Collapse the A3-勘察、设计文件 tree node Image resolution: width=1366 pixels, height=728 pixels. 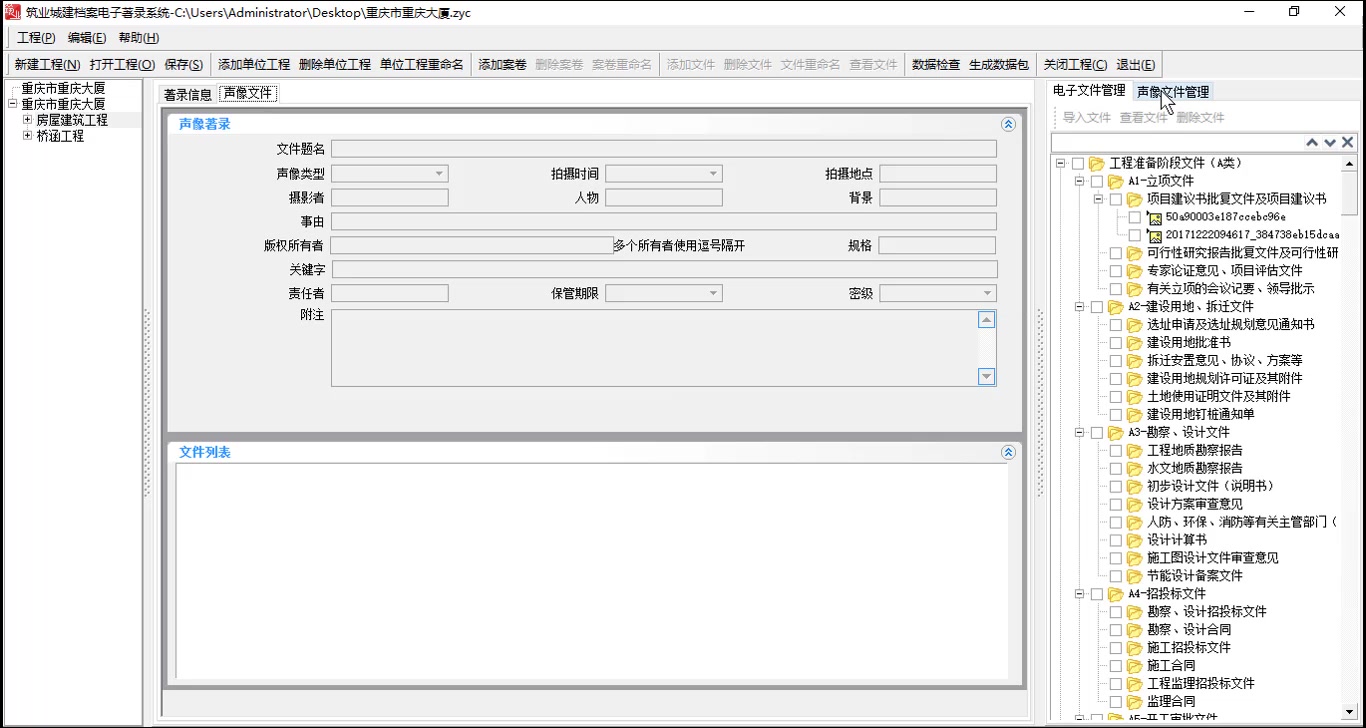pyautogui.click(x=1079, y=432)
